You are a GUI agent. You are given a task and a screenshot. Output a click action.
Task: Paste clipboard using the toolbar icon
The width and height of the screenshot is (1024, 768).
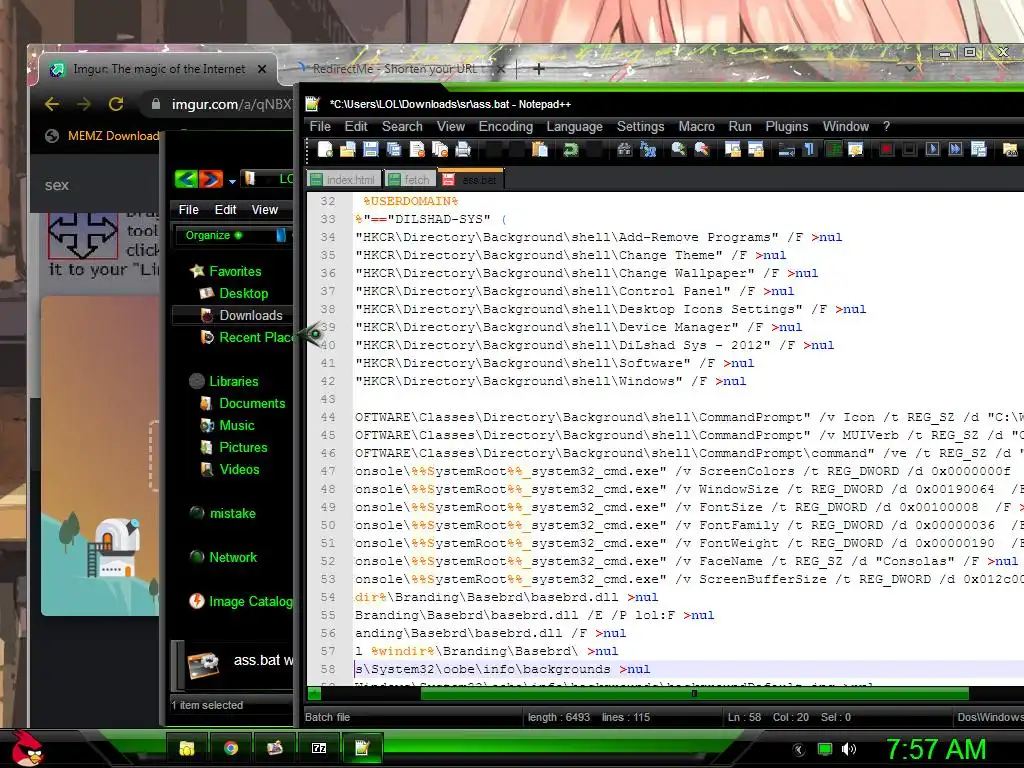click(540, 150)
